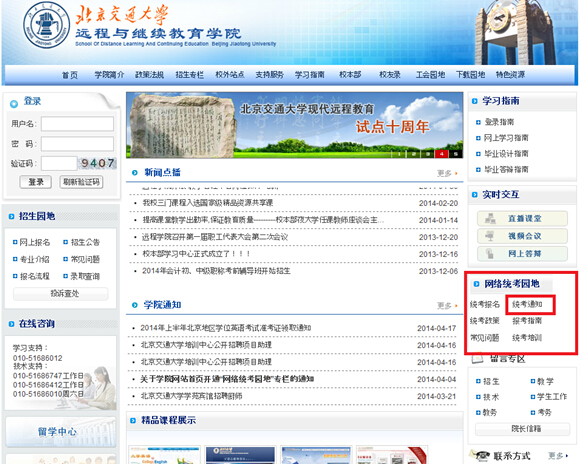Image resolution: width=581 pixels, height=473 pixels.
Task: Open notice 北京交通大学学苑宾馆招聘厨师
Action: [192, 396]
